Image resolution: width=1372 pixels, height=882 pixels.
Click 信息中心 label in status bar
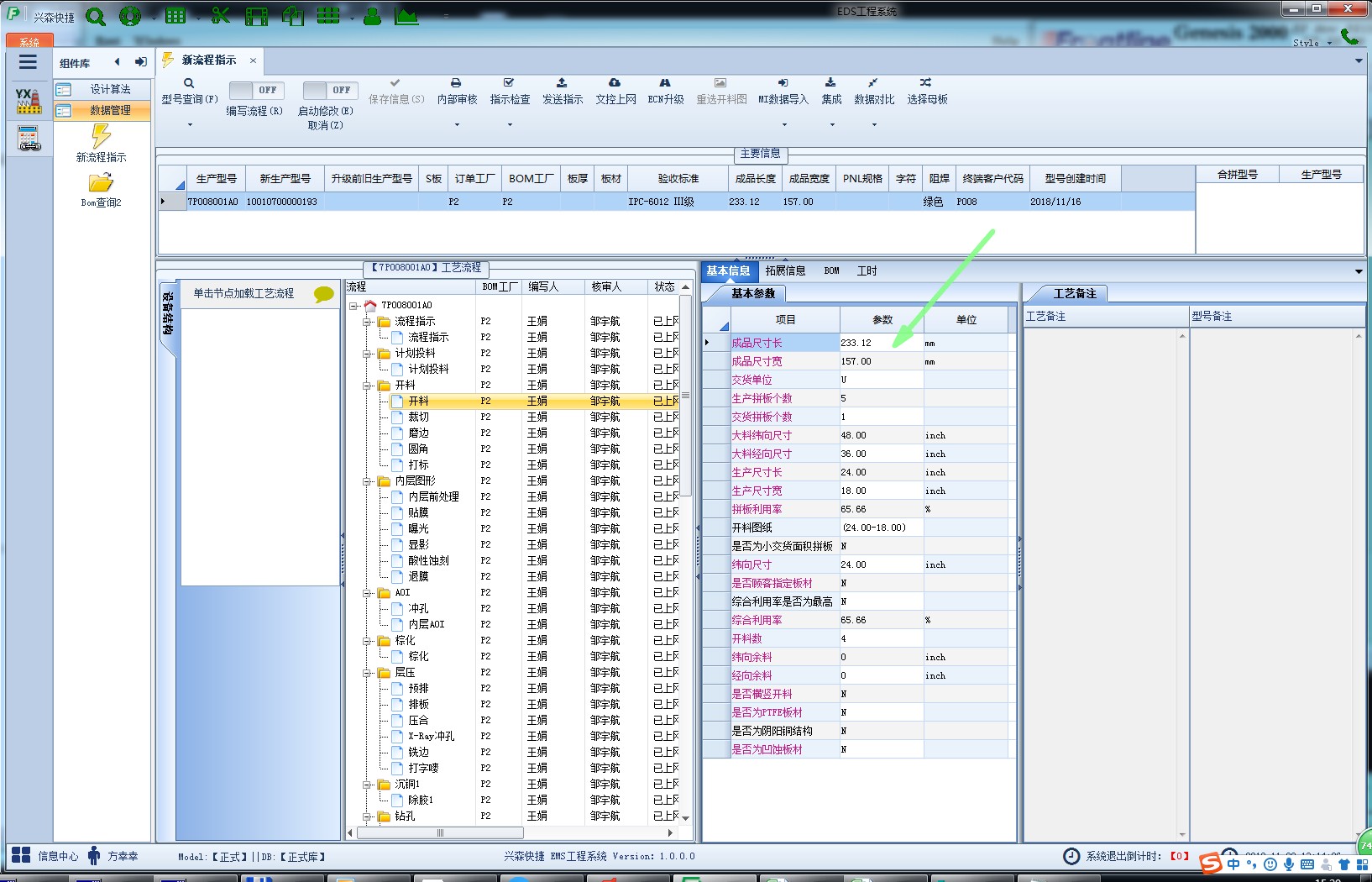[x=58, y=856]
